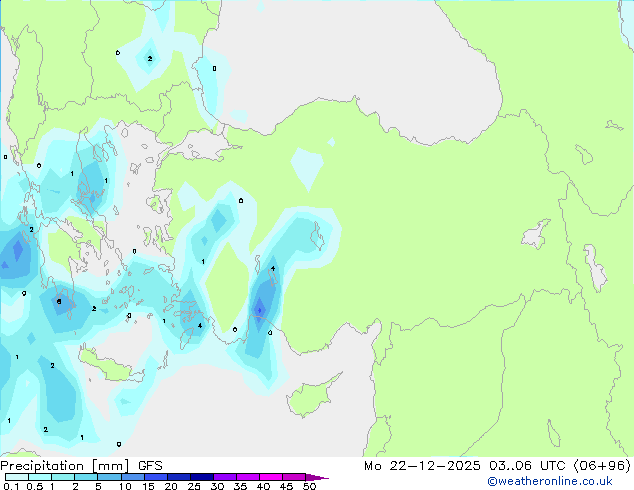This screenshot has width=634, height=490.
Task: Click the 0.5–1 mm legend swatch
Action: pos(40,477)
